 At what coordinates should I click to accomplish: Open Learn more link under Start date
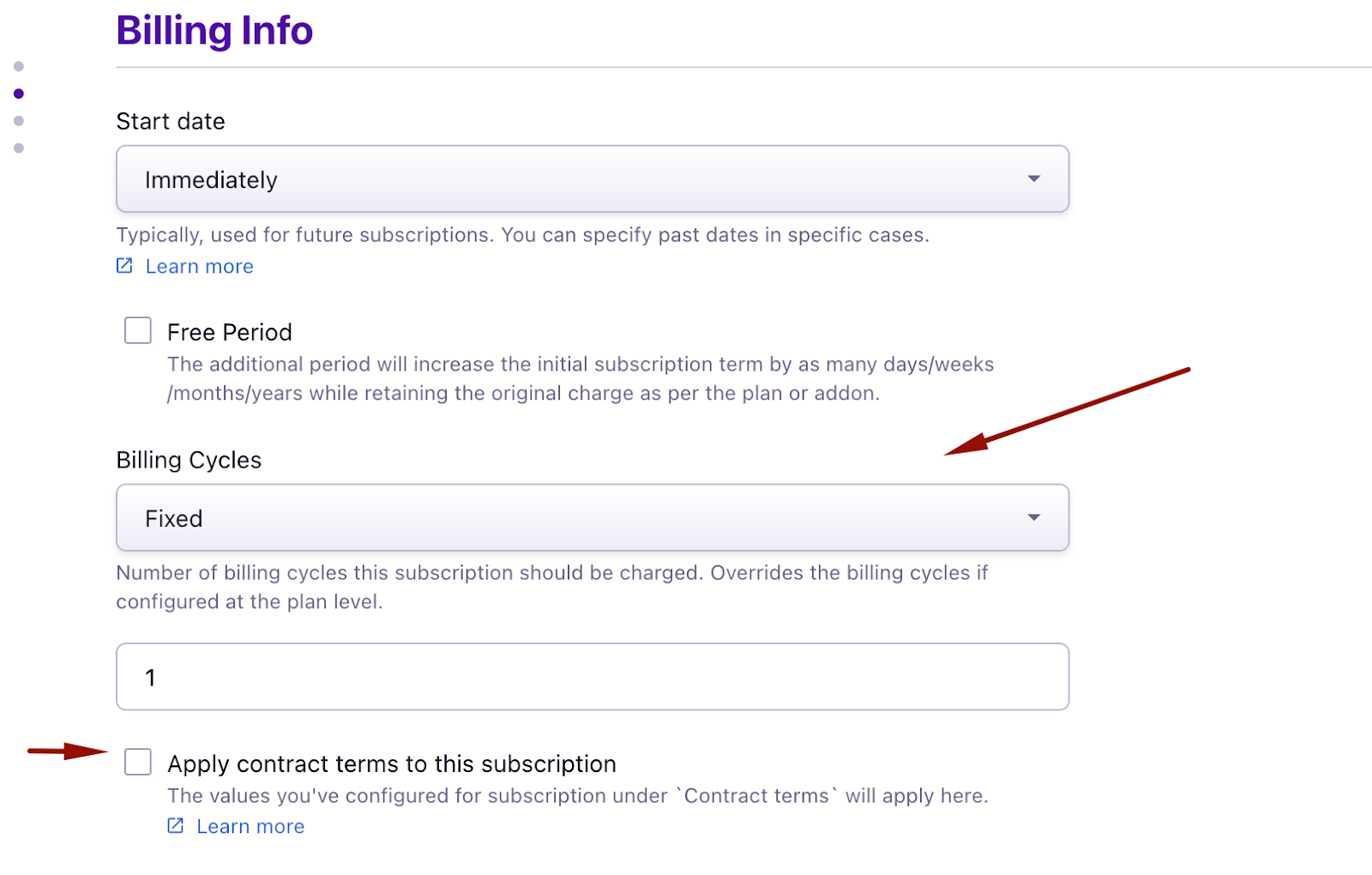[199, 267]
